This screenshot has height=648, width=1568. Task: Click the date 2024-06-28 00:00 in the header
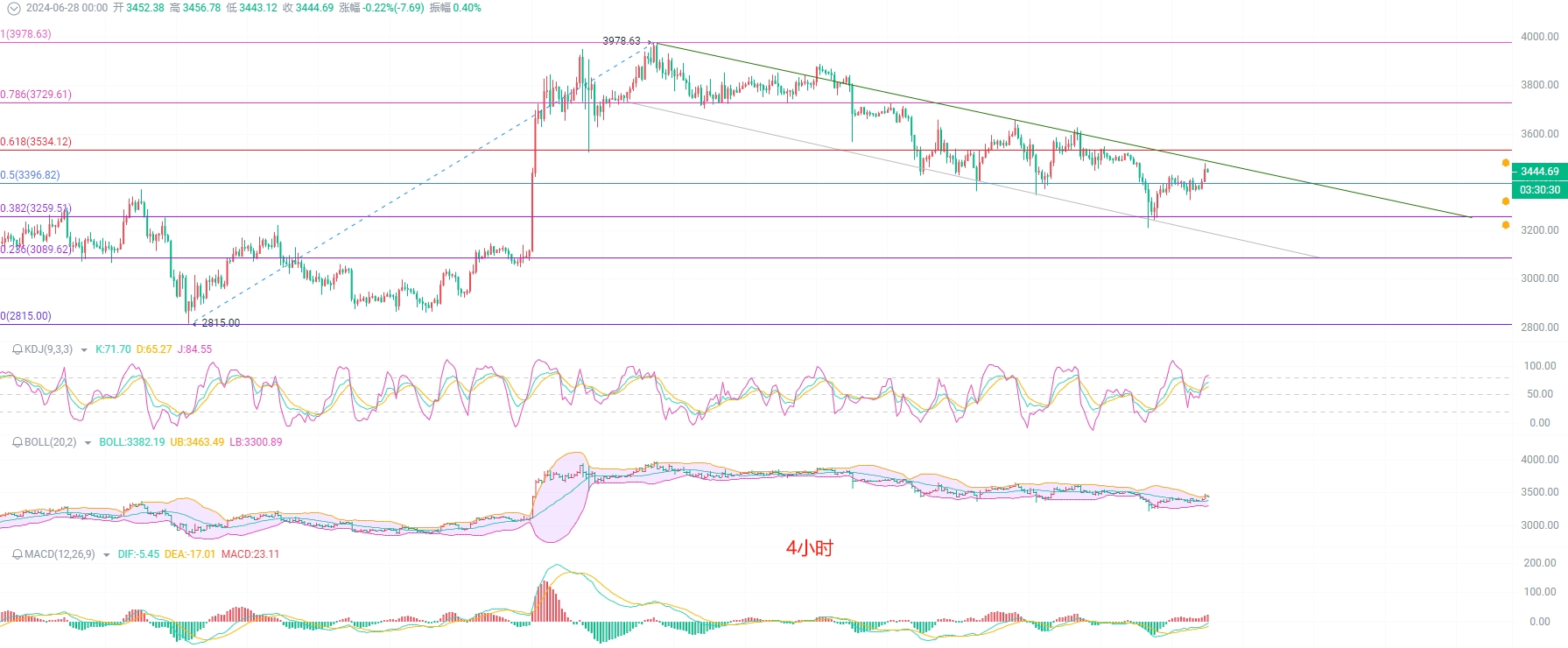pyautogui.click(x=67, y=8)
